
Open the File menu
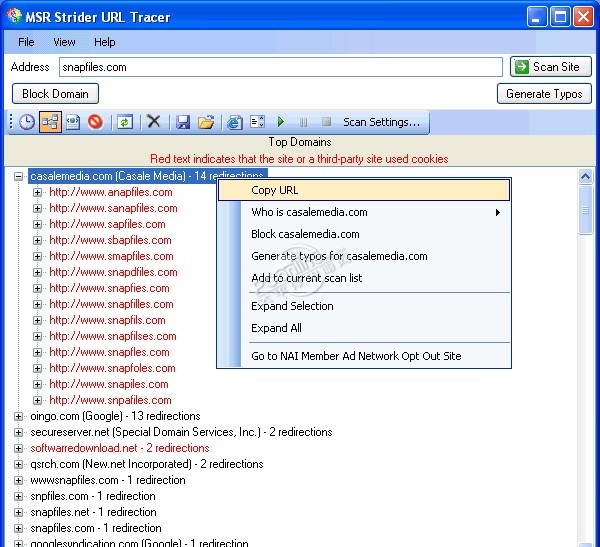(26, 42)
